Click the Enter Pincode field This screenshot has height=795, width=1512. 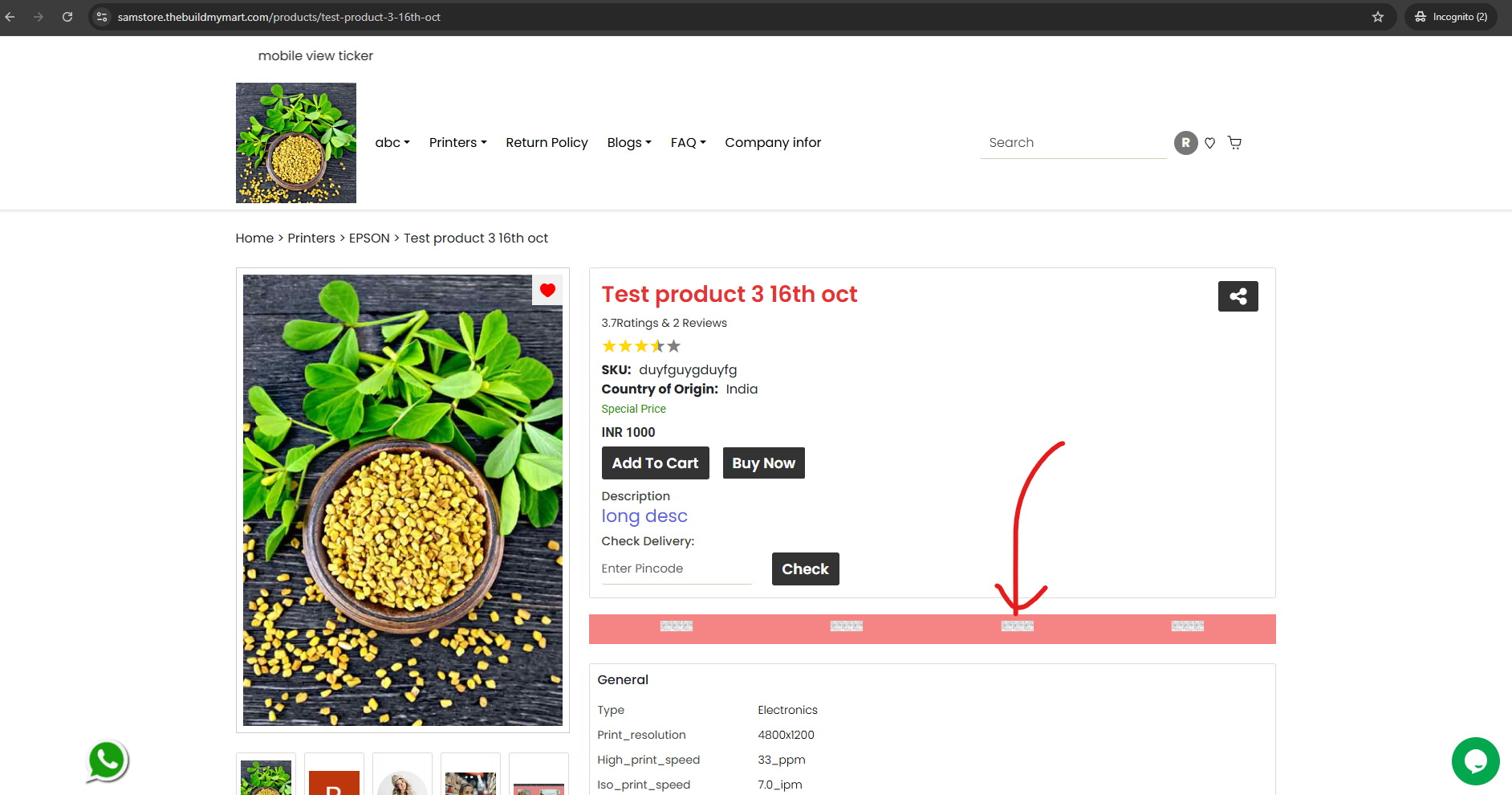click(x=676, y=569)
